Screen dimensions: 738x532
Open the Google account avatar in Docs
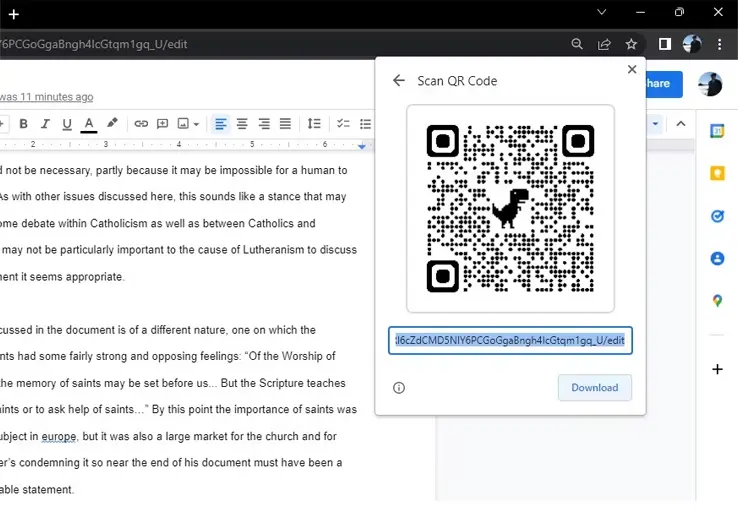(710, 84)
